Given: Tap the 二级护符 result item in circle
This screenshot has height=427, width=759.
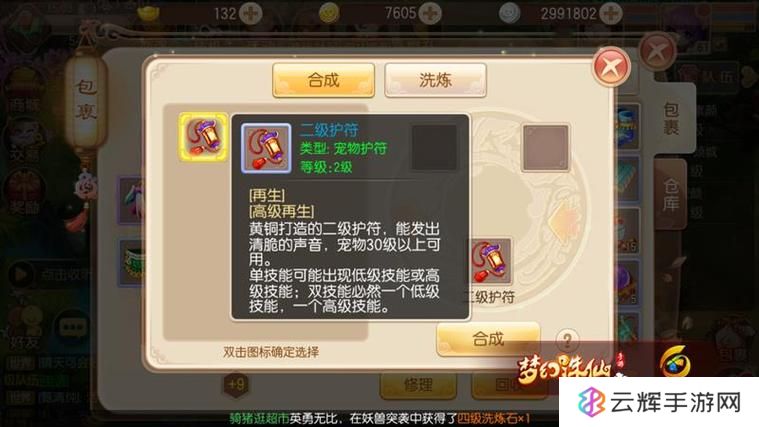Looking at the screenshot, I should (489, 261).
